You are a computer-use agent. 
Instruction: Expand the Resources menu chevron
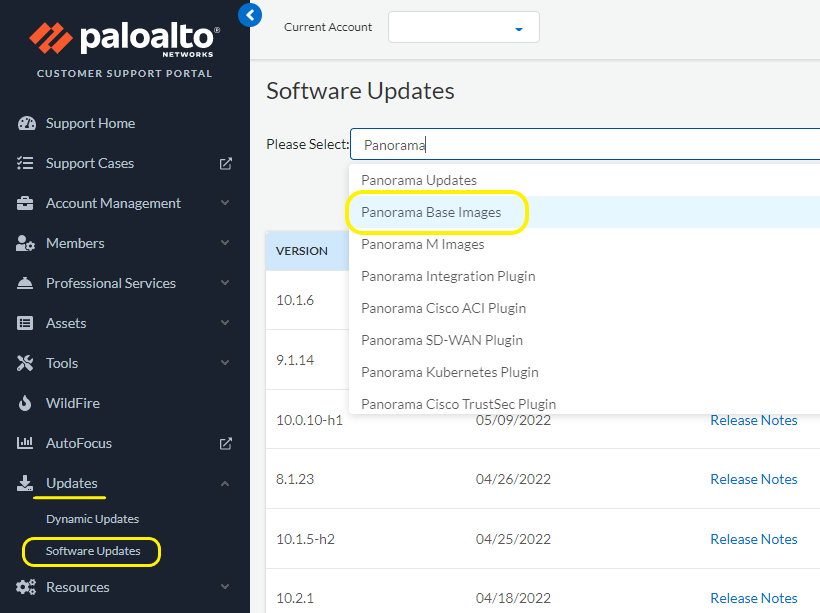[x=225, y=587]
